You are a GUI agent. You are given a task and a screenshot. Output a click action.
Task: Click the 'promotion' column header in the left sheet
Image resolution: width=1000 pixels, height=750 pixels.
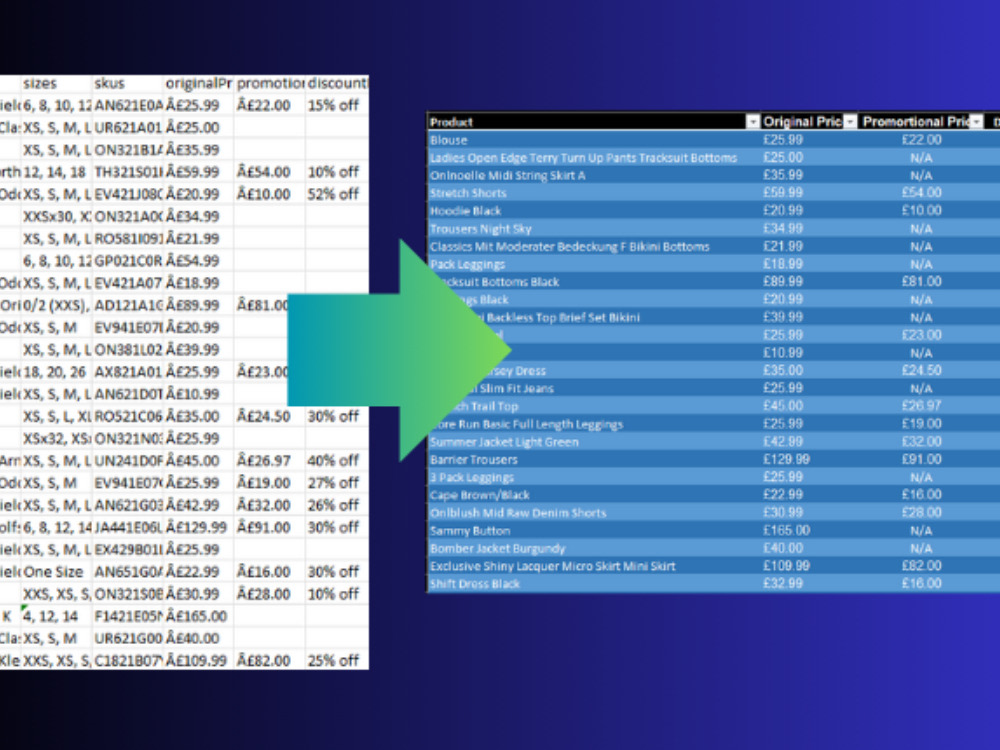click(270, 84)
